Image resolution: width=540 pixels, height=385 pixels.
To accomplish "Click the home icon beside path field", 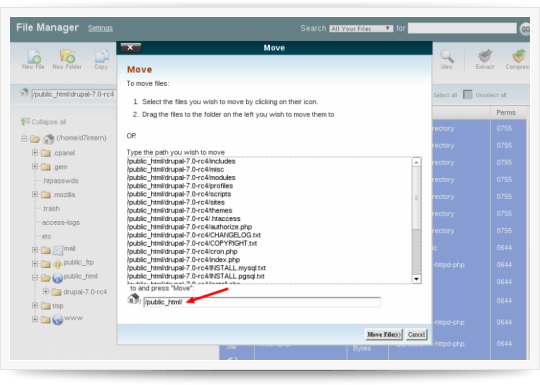I will [24, 92].
